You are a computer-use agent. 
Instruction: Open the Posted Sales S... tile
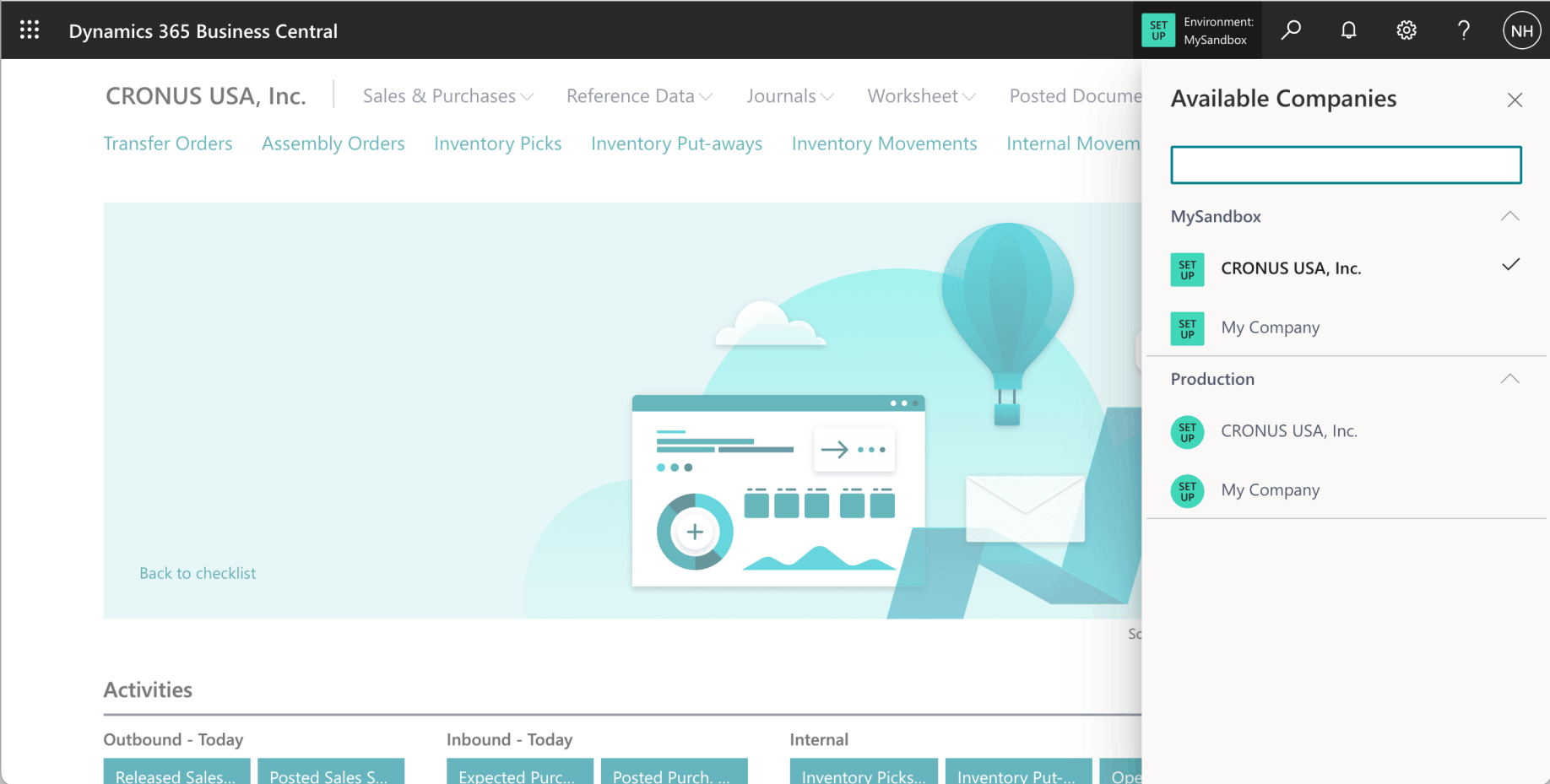pos(331,771)
